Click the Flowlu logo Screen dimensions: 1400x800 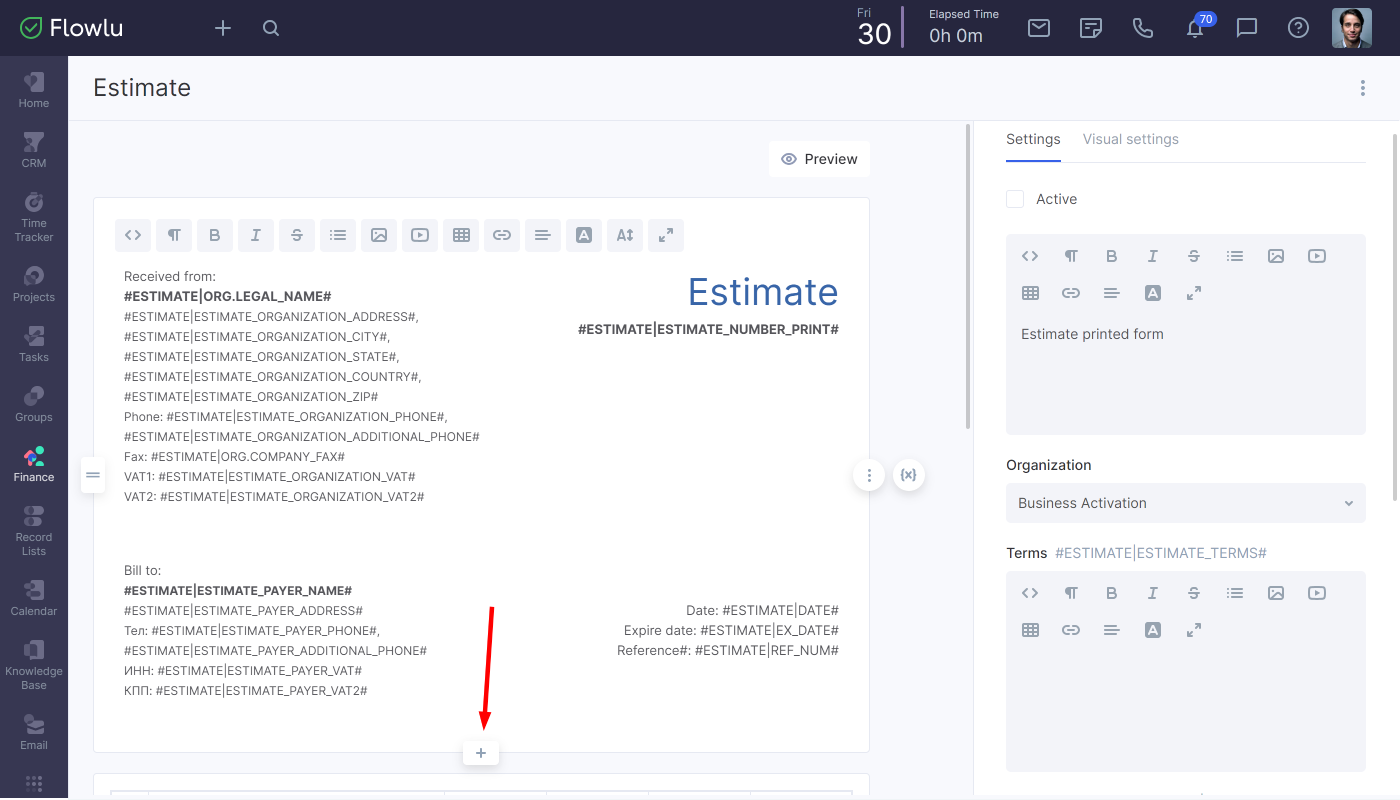72,28
